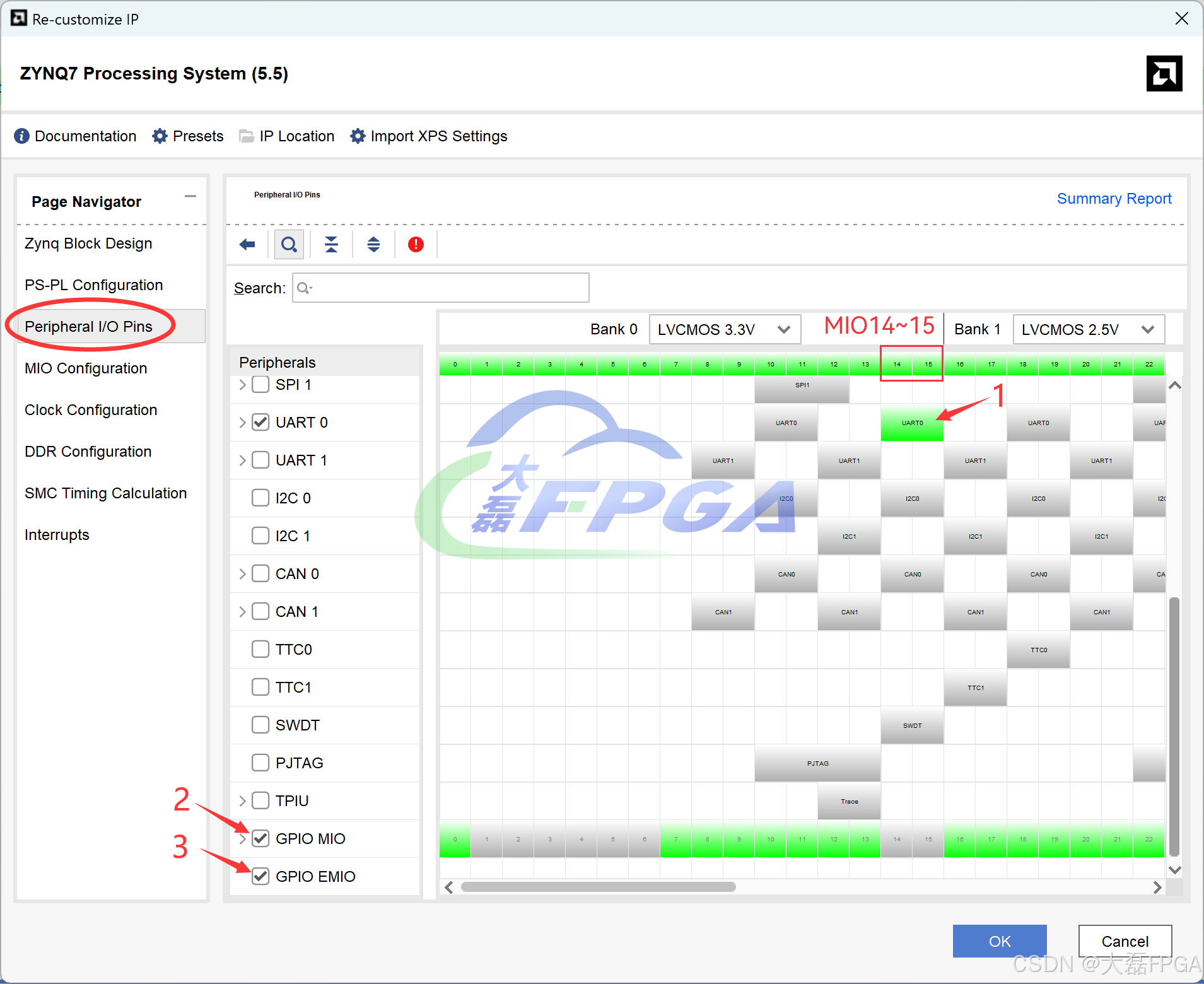Click the scroll down arrow
The height and width of the screenshot is (984, 1204).
[x=1174, y=870]
